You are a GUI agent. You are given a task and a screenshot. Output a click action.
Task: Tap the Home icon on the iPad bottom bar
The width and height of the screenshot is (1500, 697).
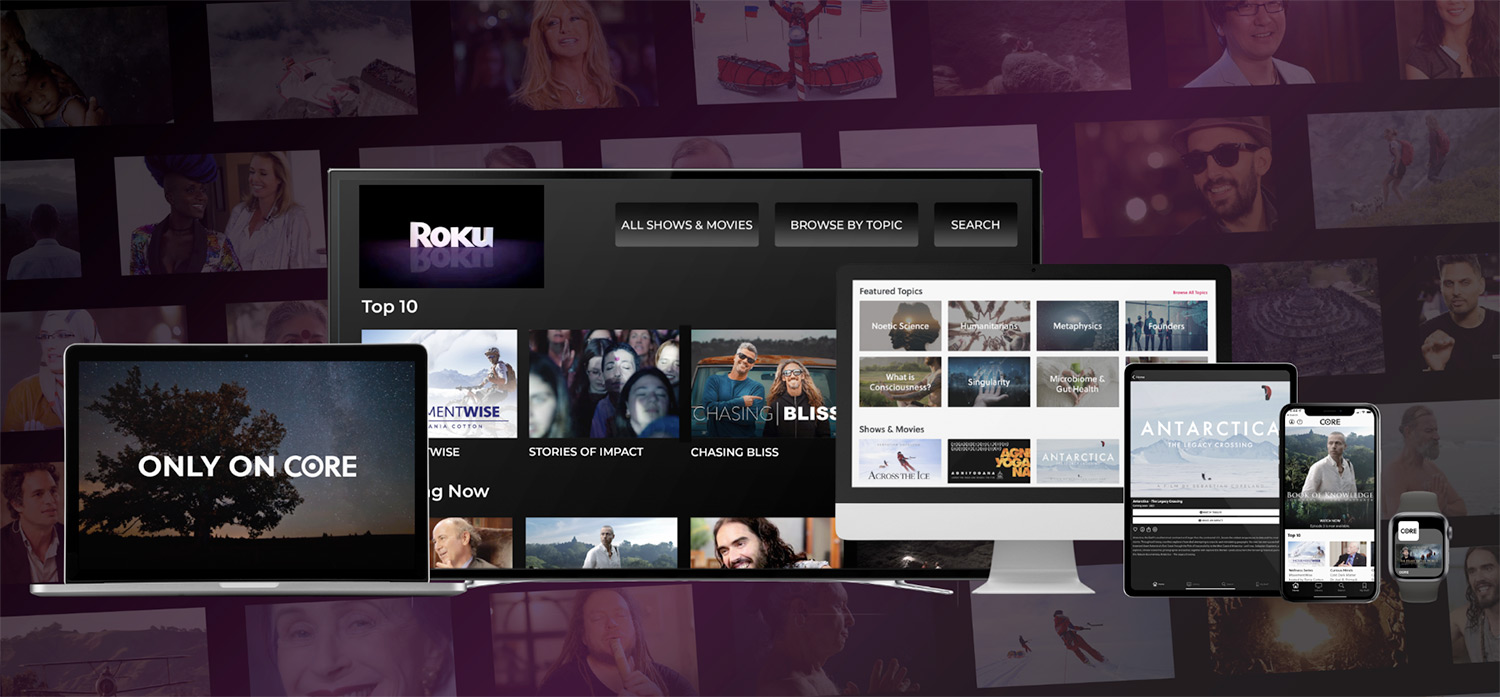[1155, 583]
